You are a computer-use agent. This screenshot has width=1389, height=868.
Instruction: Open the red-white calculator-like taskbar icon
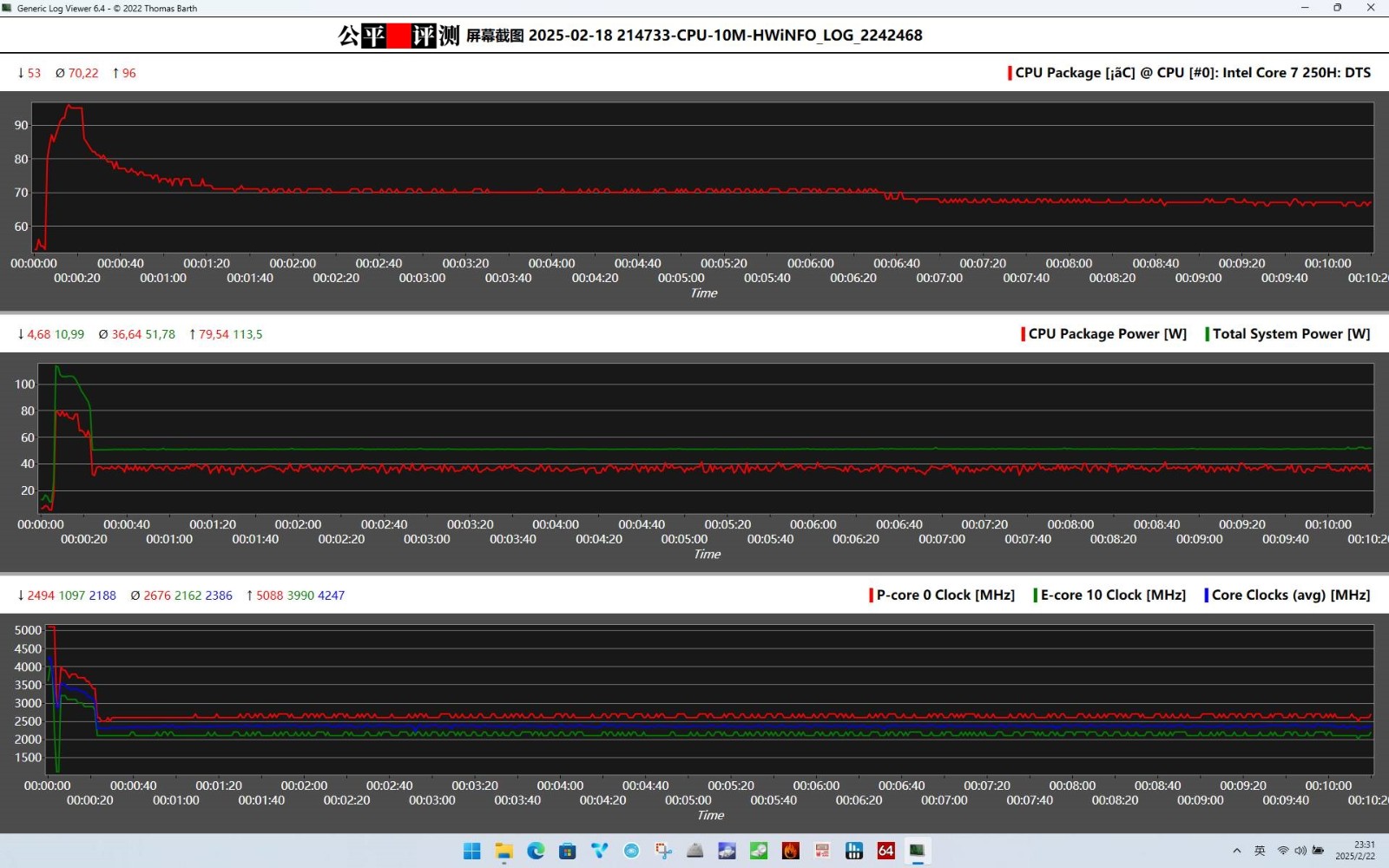click(x=822, y=851)
